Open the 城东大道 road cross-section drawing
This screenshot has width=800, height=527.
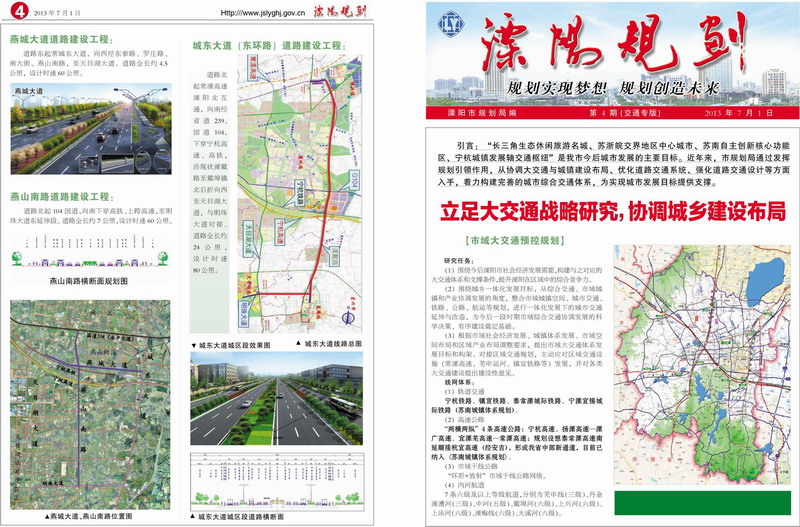point(277,482)
